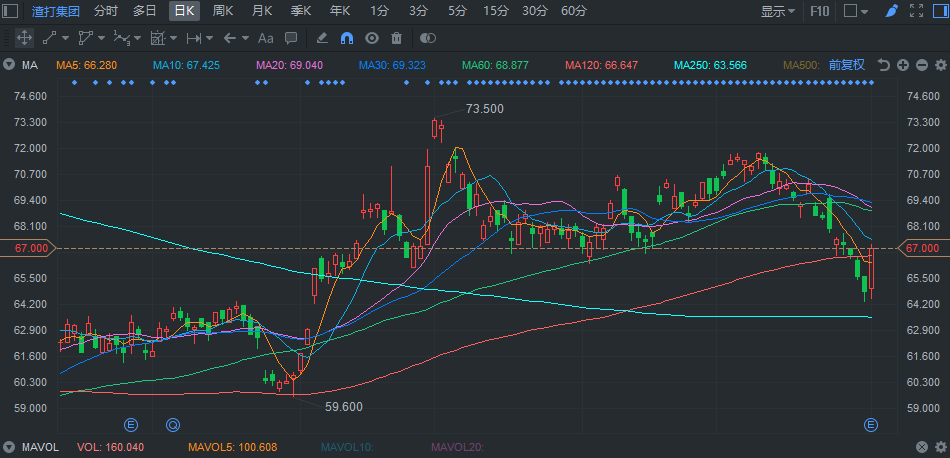Open the 显示 dropdown menu
Screen dimensions: 950x458
pyautogui.click(x=778, y=11)
